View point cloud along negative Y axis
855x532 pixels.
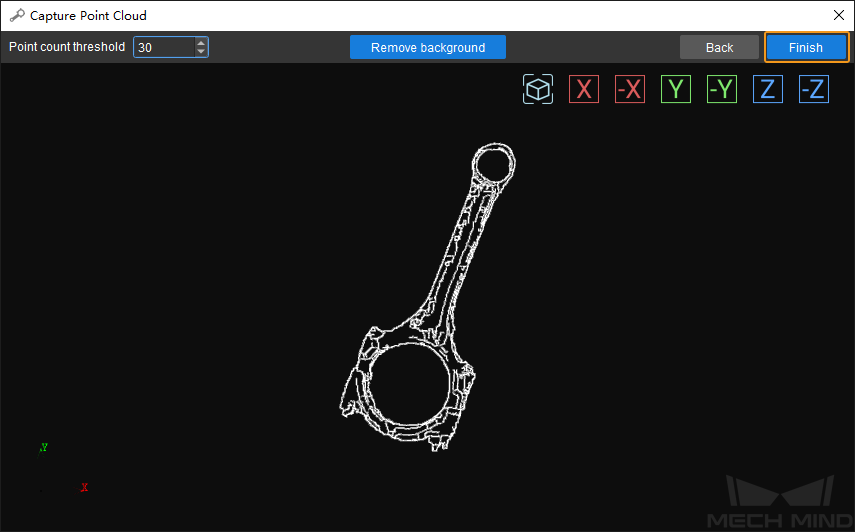[x=722, y=89]
